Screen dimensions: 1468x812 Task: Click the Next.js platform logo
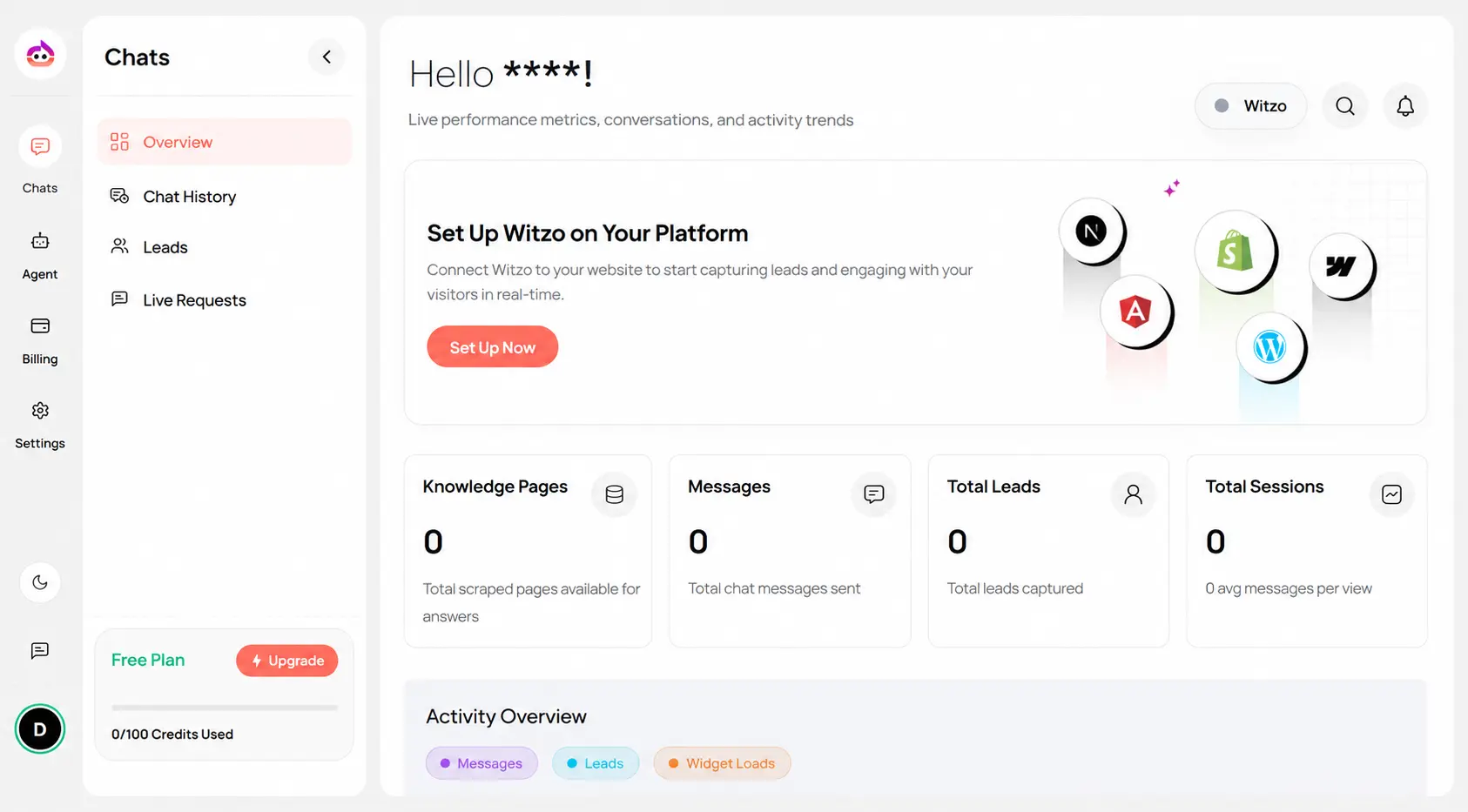point(1091,231)
